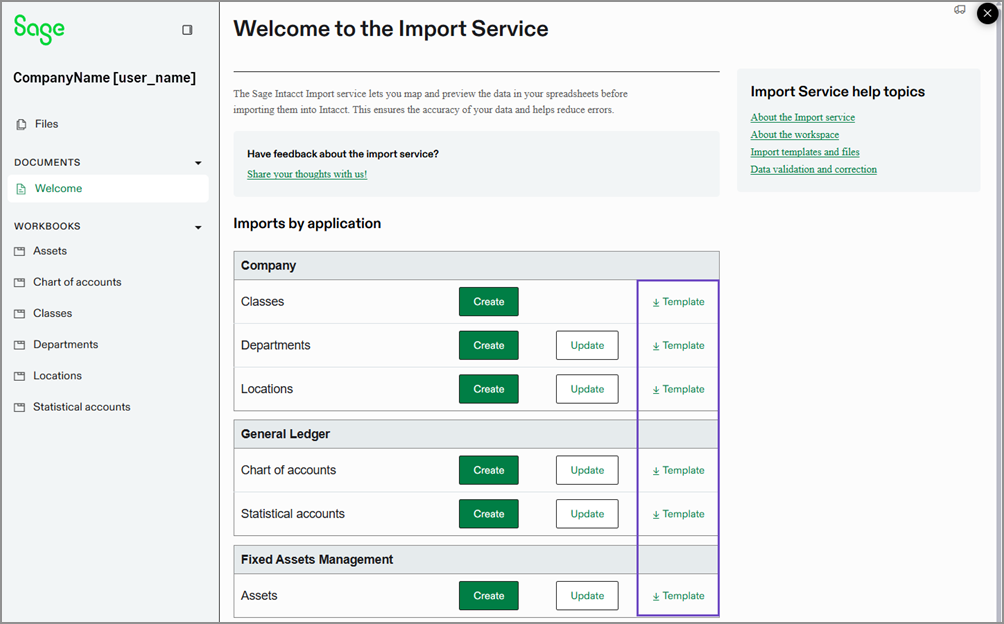Click the Locations workbook icon
This screenshot has height=624, width=1004.
19,375
